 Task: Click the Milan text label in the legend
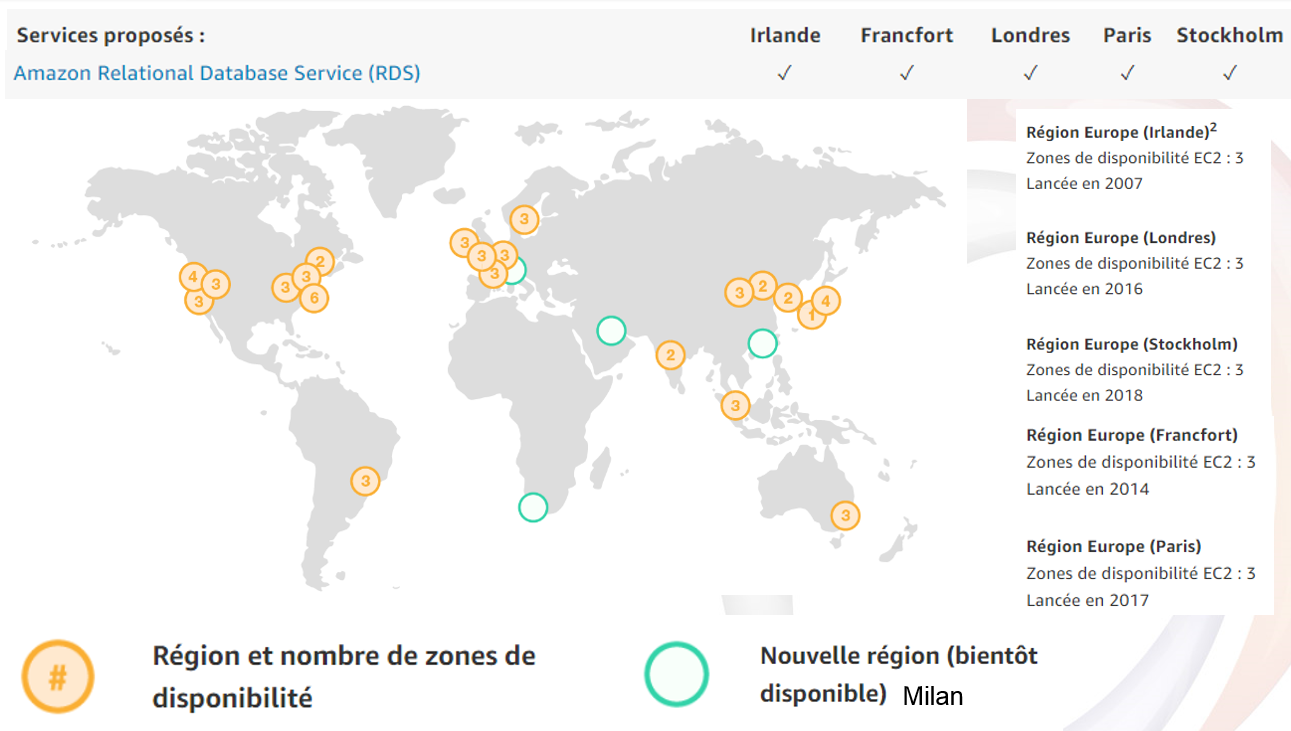tap(933, 696)
